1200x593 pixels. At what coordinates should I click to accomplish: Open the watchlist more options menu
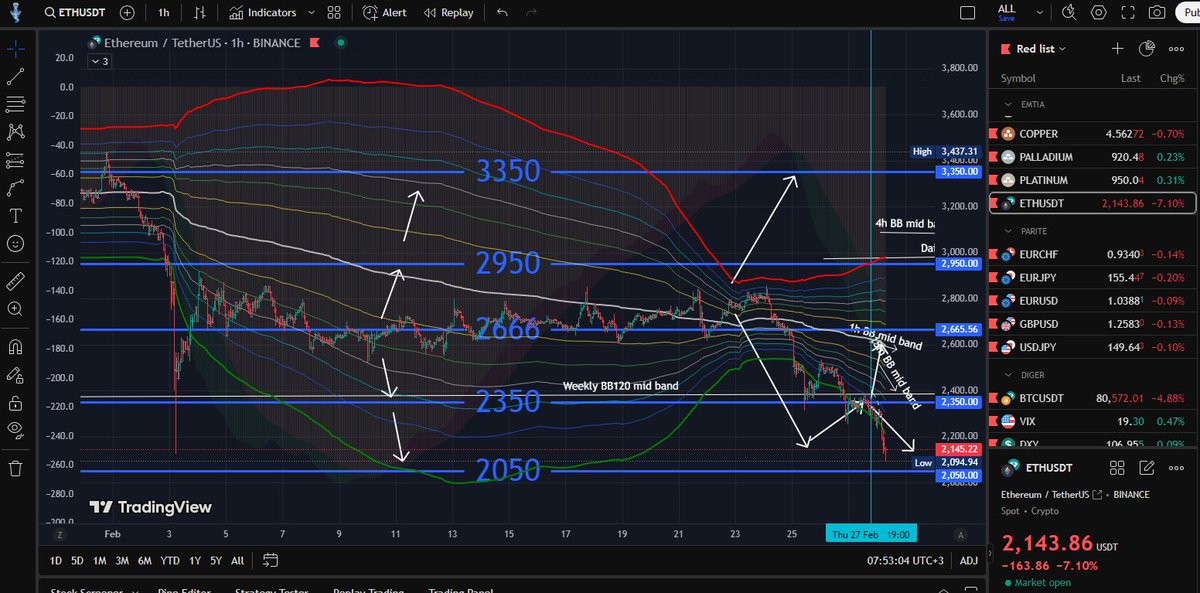tap(1176, 48)
